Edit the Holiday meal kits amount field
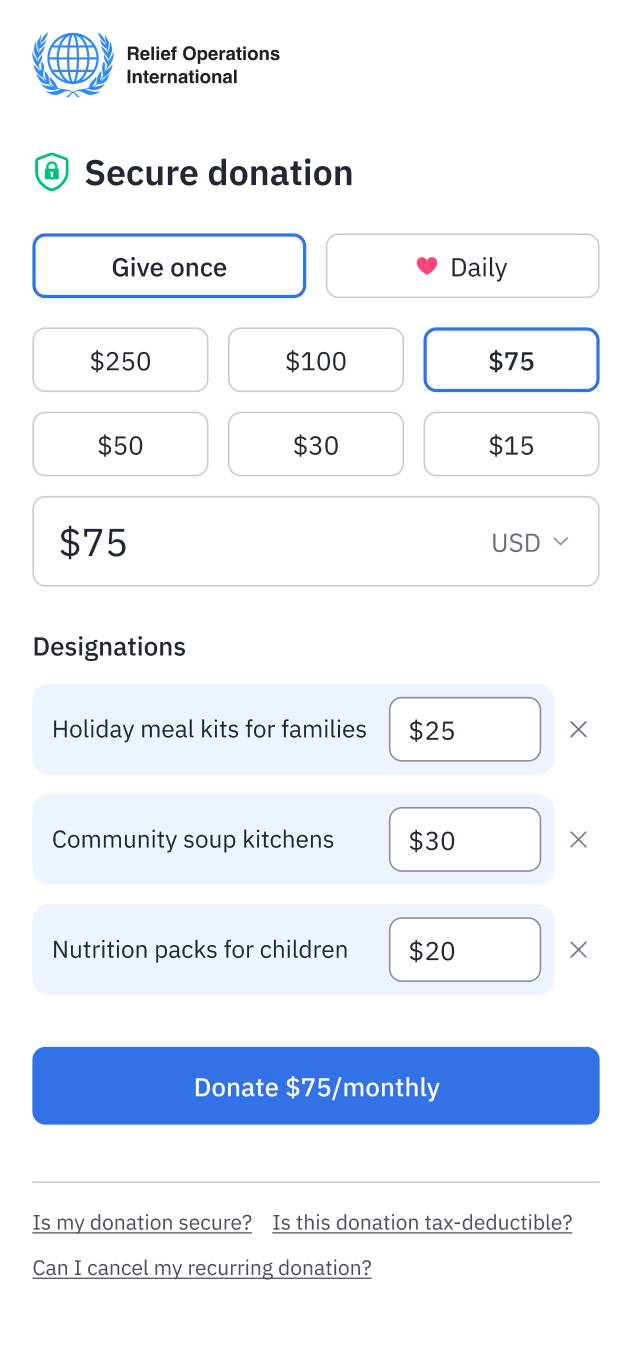Viewport: 632px width, 1360px height. [x=465, y=730]
